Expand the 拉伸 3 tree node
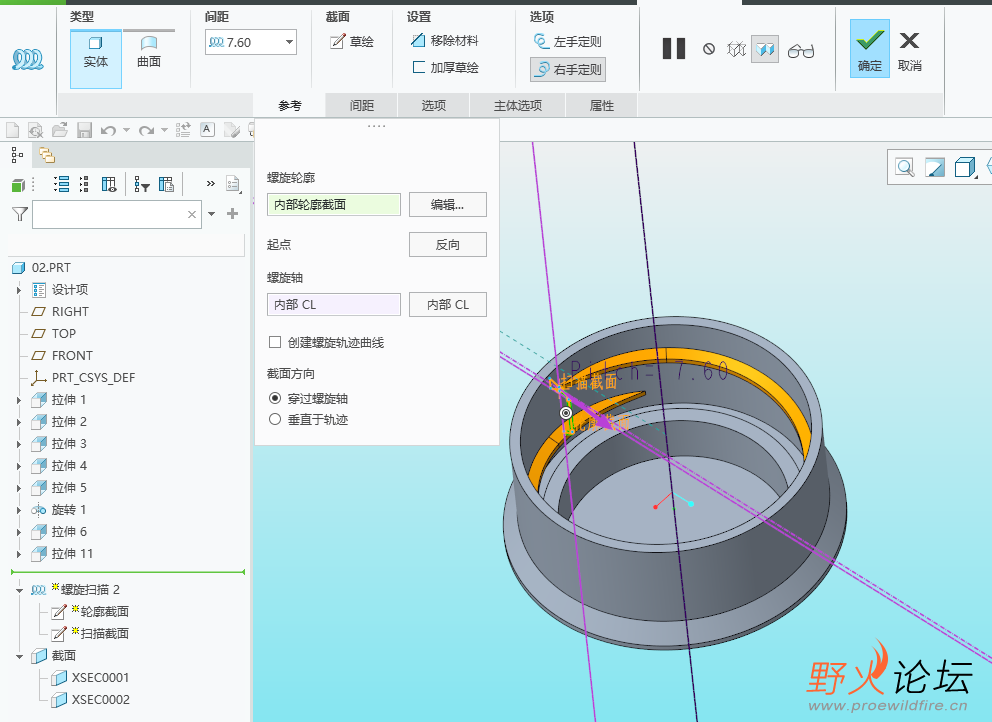992x722 pixels. [x=18, y=444]
